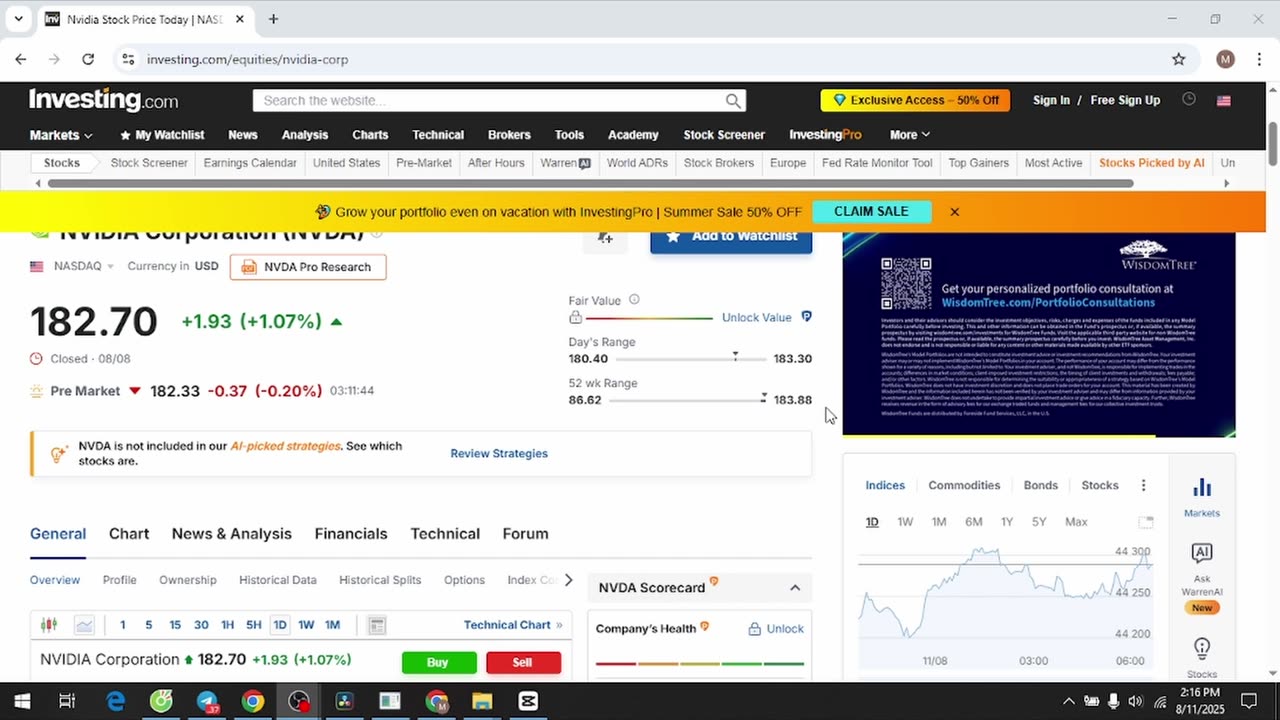Click the US flag language icon
Image resolution: width=1280 pixels, height=720 pixels.
click(1223, 100)
